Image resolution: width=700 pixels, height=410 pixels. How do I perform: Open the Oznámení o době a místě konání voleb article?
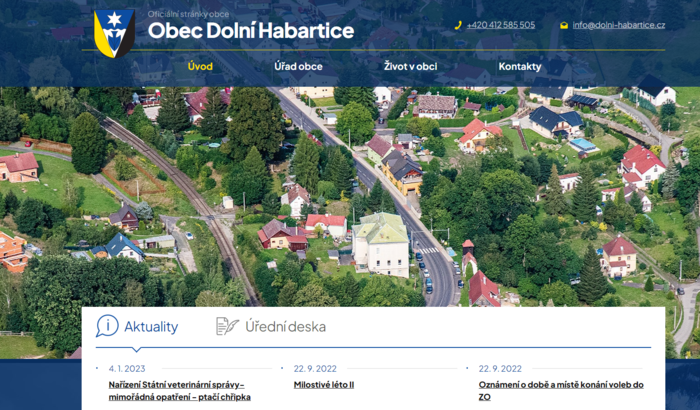tap(561, 391)
